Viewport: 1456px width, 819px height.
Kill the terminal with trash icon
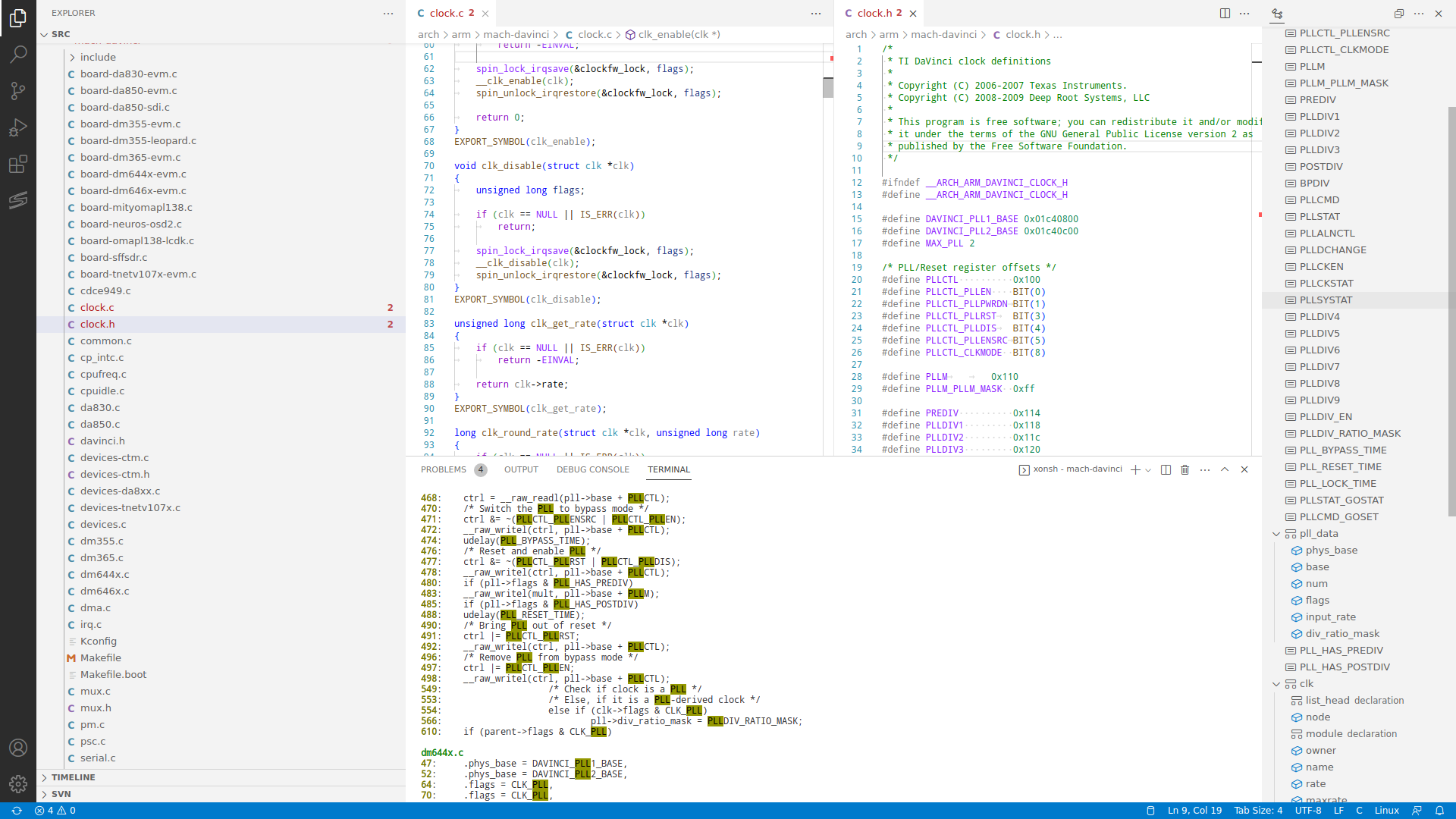(1185, 469)
